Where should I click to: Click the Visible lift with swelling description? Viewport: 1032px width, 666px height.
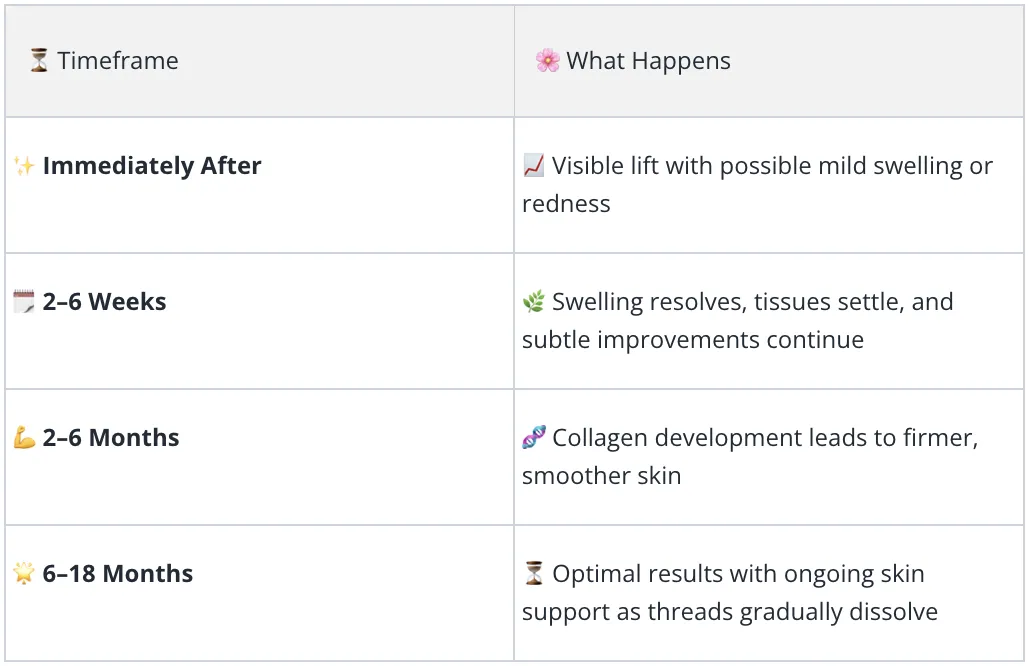(758, 185)
